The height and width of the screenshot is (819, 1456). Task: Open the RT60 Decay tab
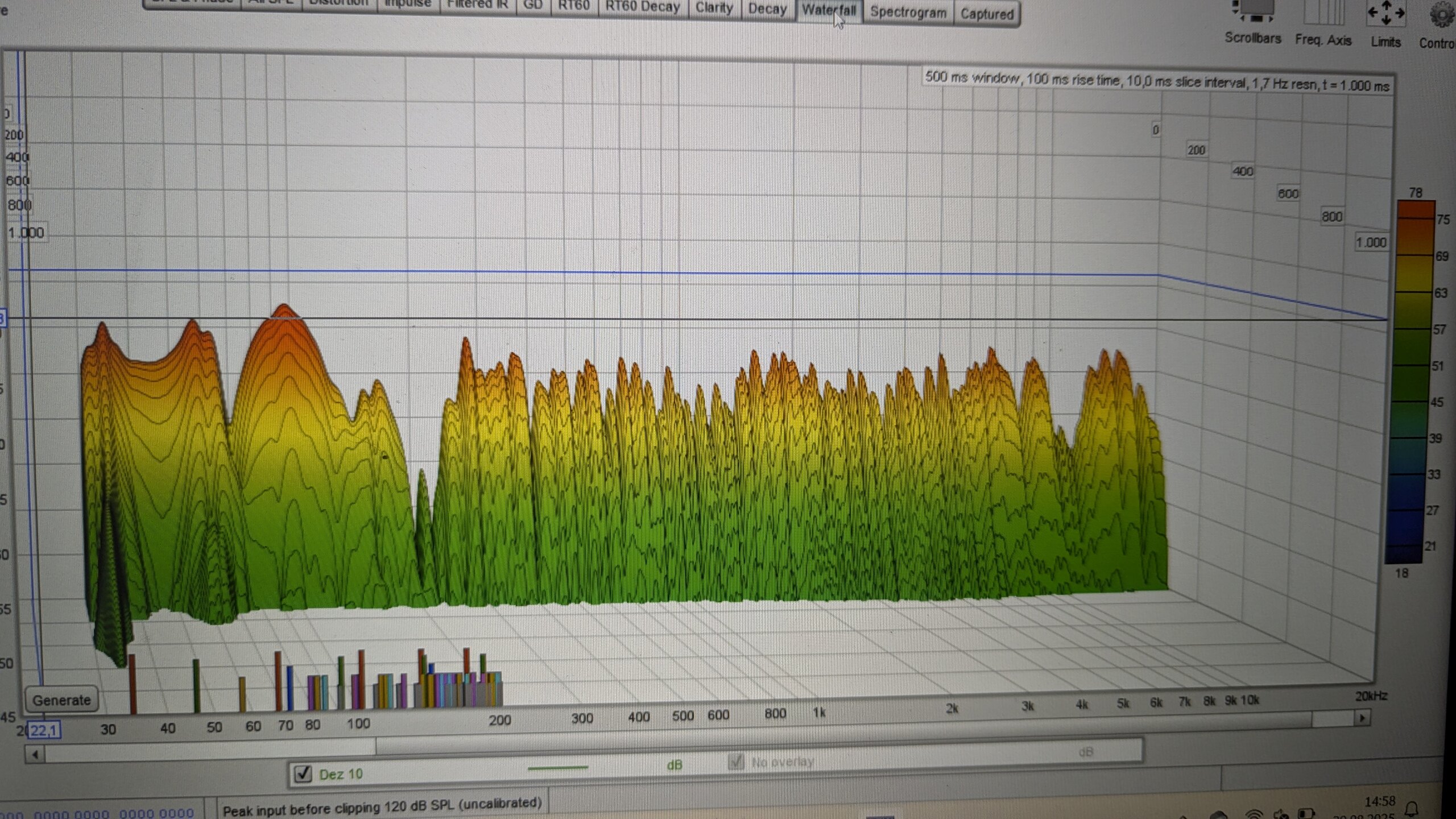(643, 7)
